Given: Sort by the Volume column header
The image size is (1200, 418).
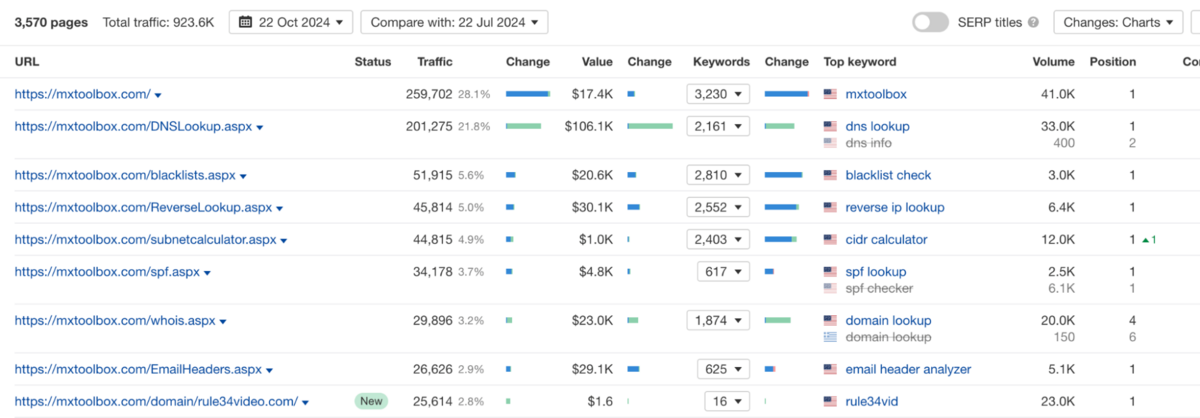Looking at the screenshot, I should click(x=1053, y=62).
